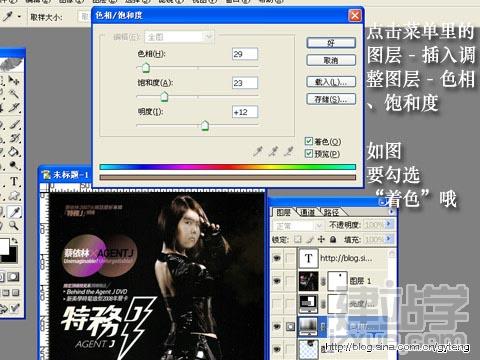Open the eyedropper tool preset dropdown arrow
This screenshot has width=480, height=360.
(x=19, y=16)
